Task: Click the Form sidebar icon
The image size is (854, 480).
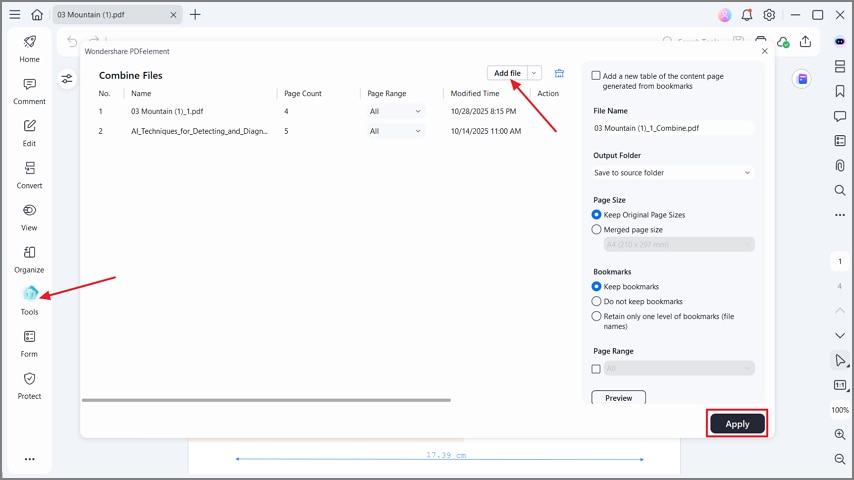Action: coord(29,342)
